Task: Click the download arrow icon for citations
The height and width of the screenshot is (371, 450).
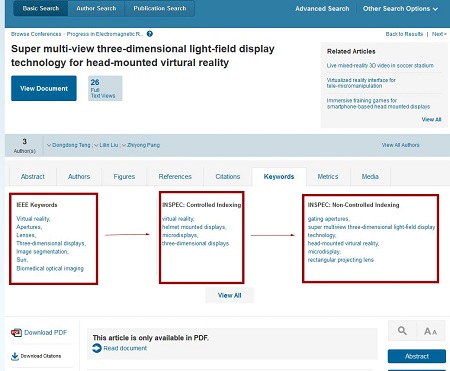Action: [15, 356]
